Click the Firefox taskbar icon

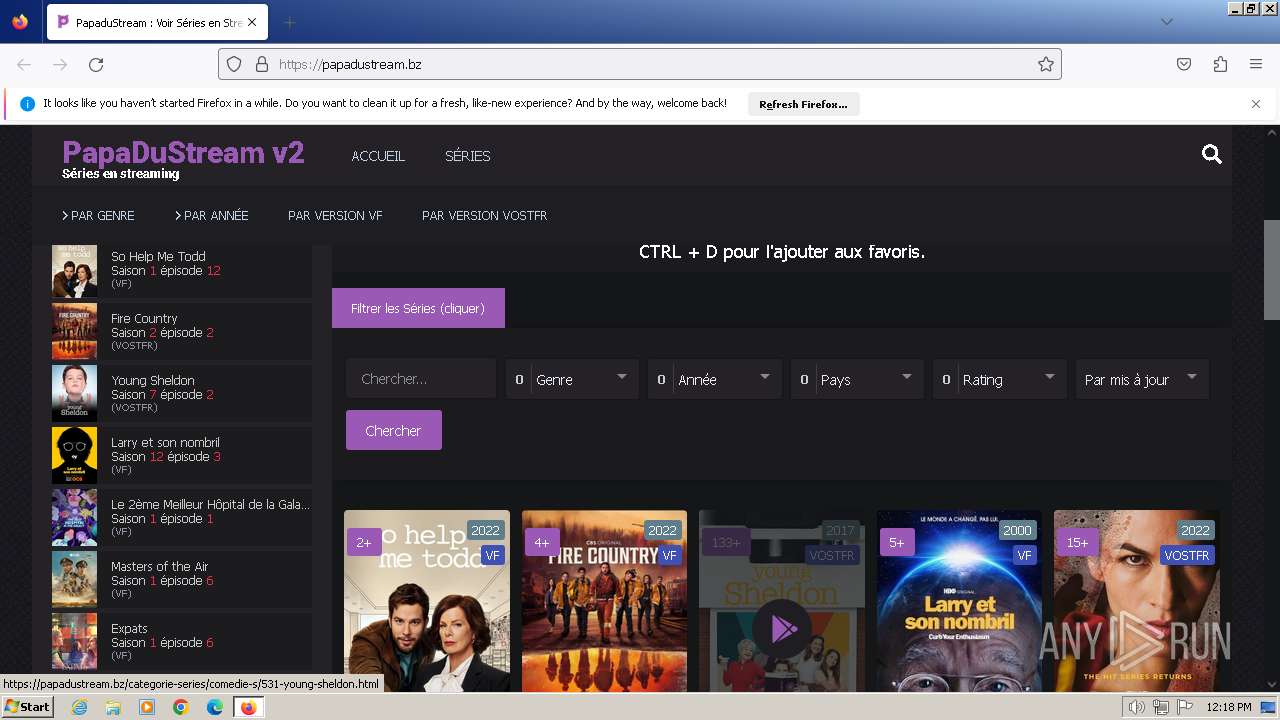pyautogui.click(x=248, y=707)
